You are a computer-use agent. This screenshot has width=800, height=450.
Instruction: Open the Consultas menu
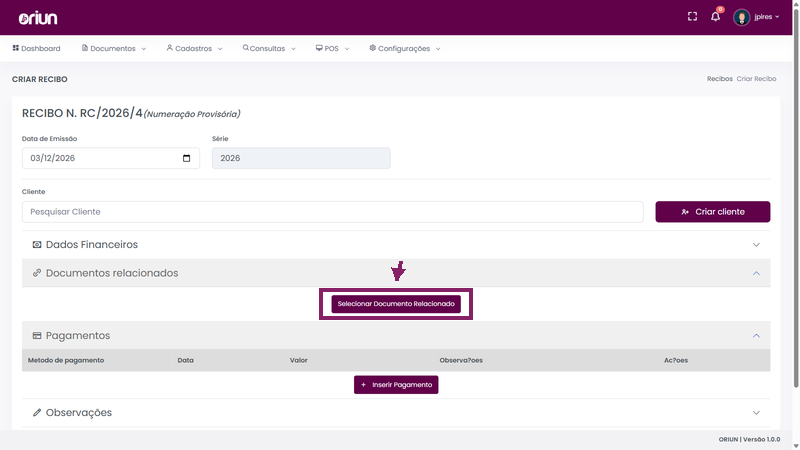pyautogui.click(x=269, y=48)
